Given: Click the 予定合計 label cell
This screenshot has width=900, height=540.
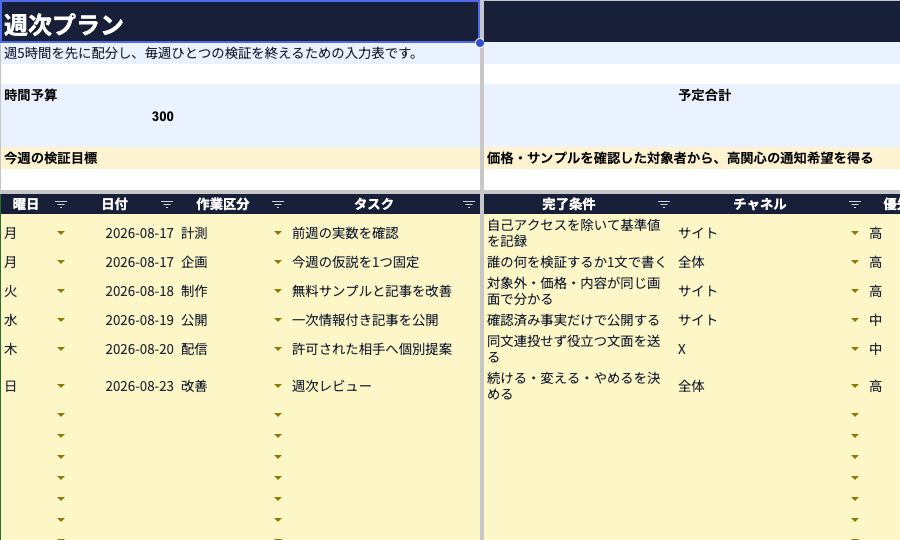Looking at the screenshot, I should click(705, 95).
